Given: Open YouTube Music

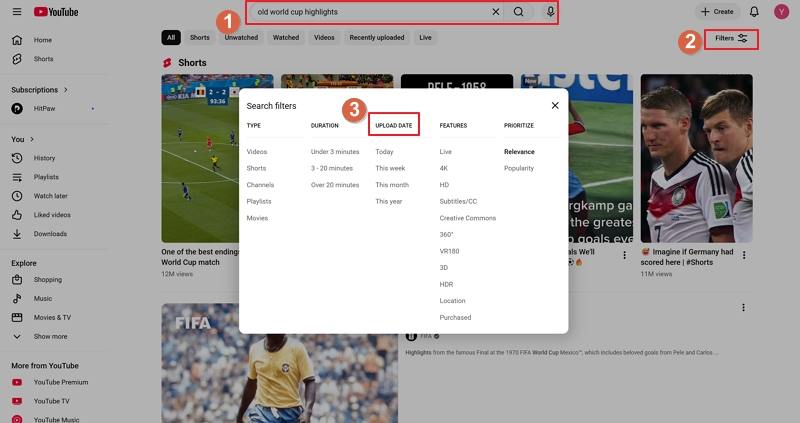Looking at the screenshot, I should (x=56, y=419).
